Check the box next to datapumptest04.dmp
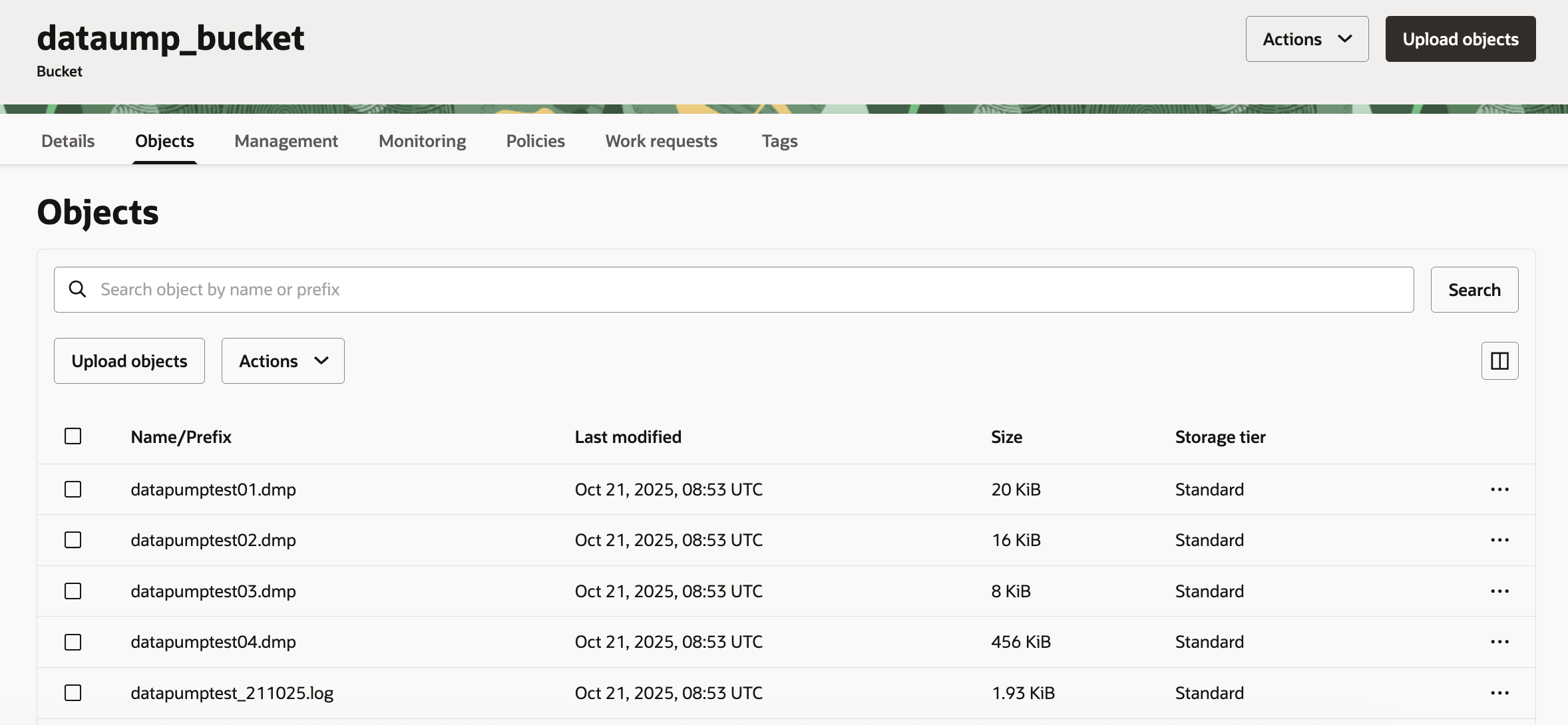1568x725 pixels. pyautogui.click(x=73, y=642)
